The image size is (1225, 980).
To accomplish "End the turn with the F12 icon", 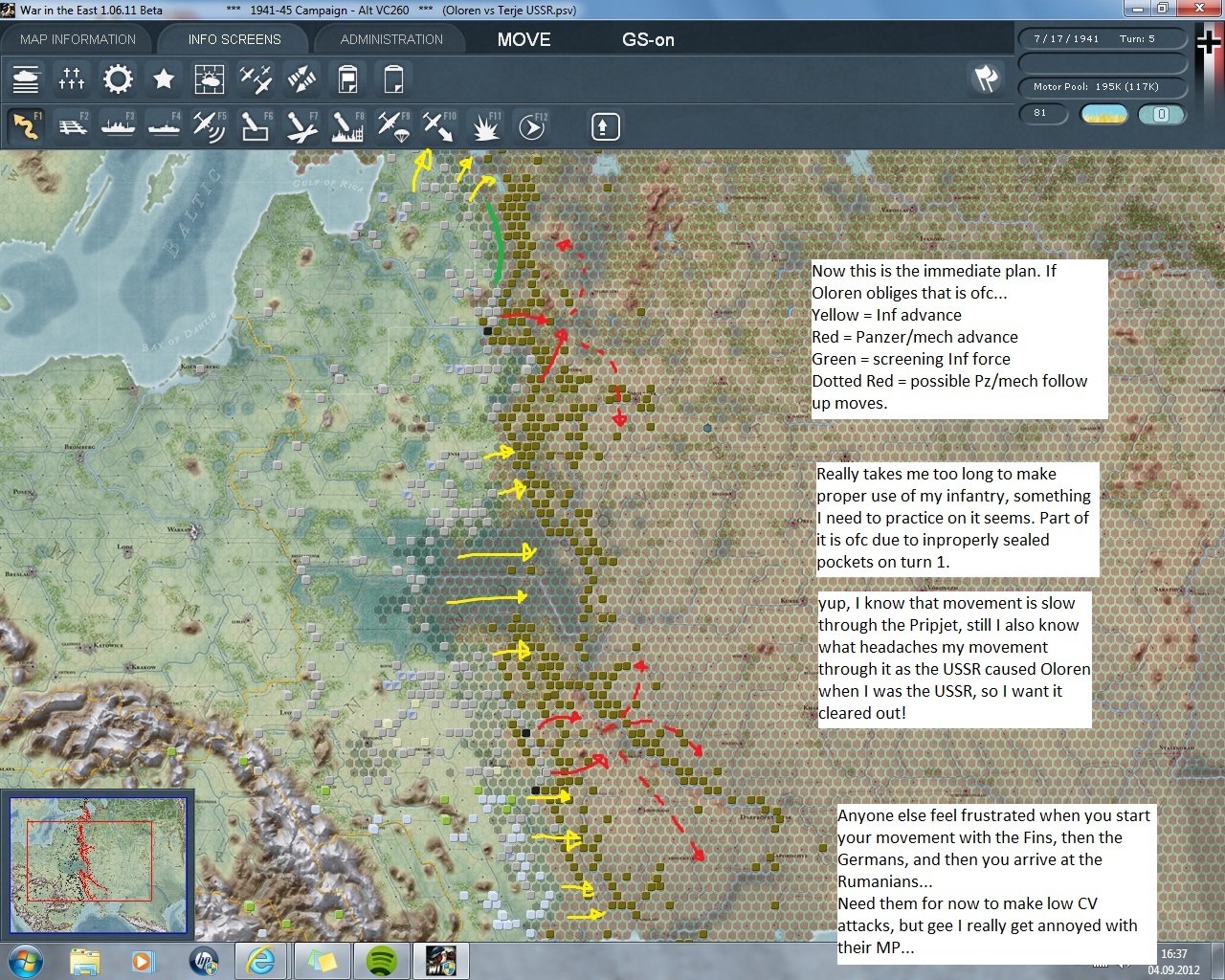I will 532,126.
